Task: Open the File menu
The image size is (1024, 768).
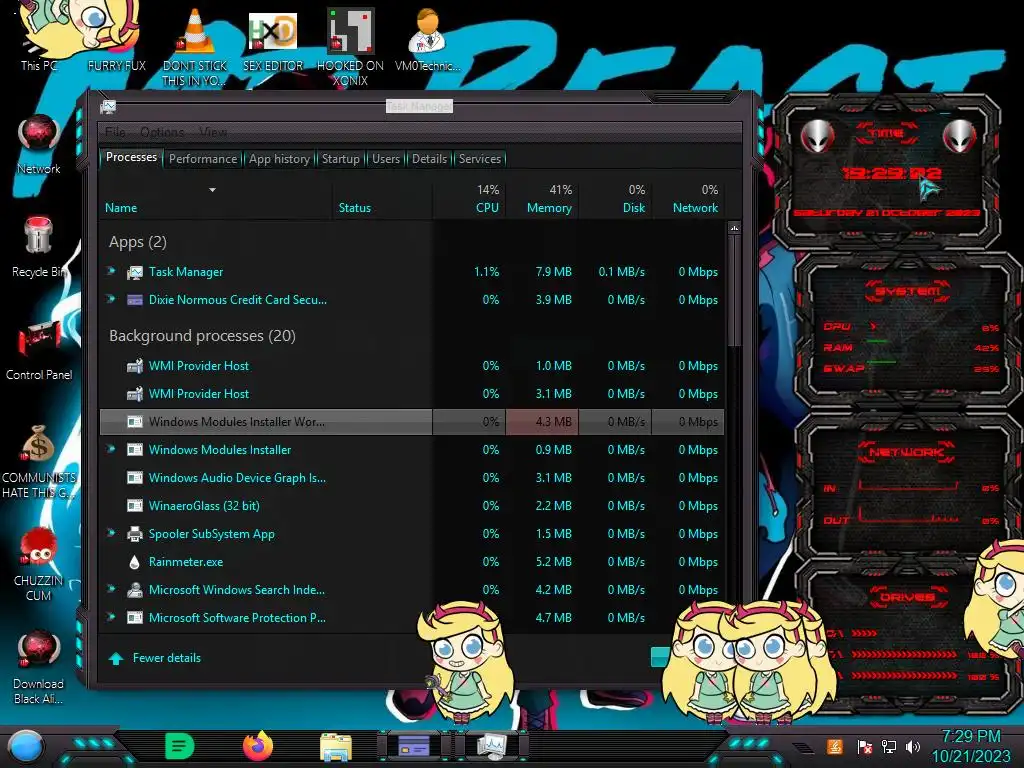Action: [x=116, y=132]
